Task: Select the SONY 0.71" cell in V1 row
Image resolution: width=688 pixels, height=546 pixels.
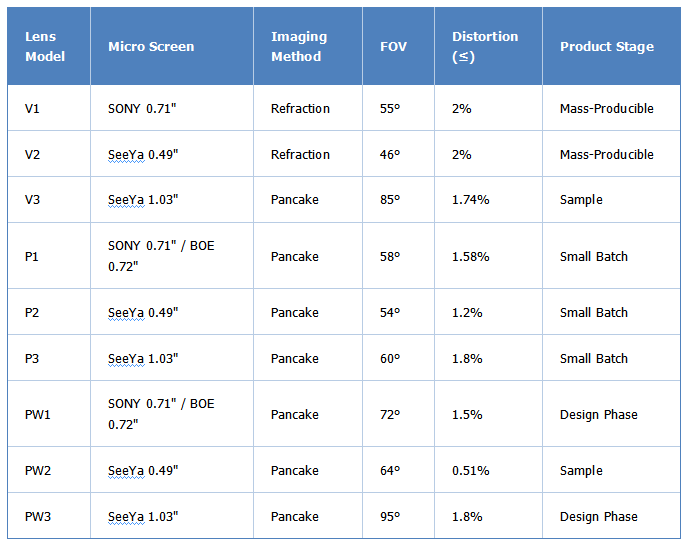Action: pyautogui.click(x=172, y=108)
